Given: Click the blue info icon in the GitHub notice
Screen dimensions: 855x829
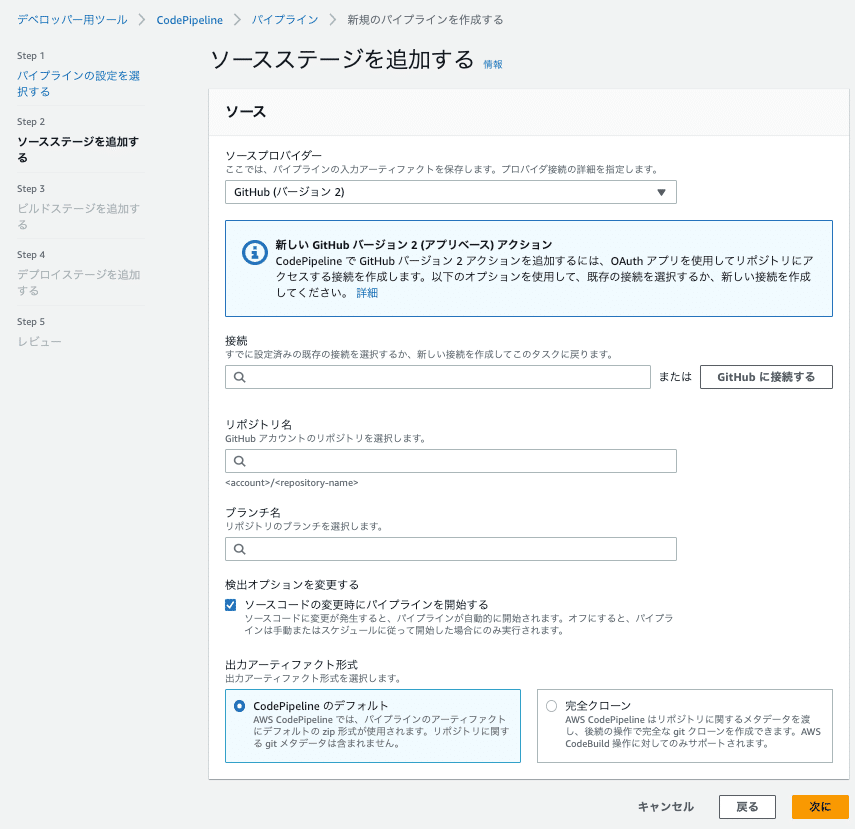Looking at the screenshot, I should 255,253.
